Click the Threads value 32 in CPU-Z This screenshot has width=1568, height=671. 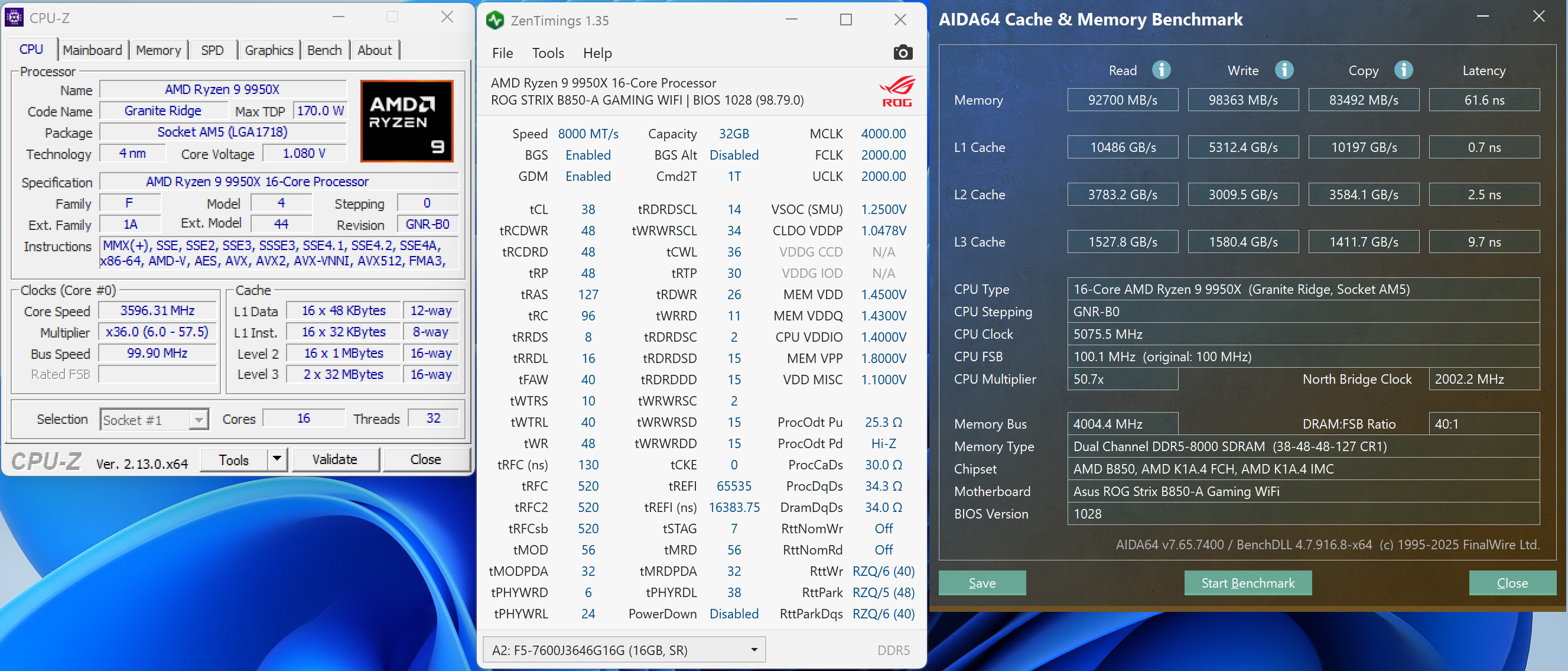click(433, 419)
